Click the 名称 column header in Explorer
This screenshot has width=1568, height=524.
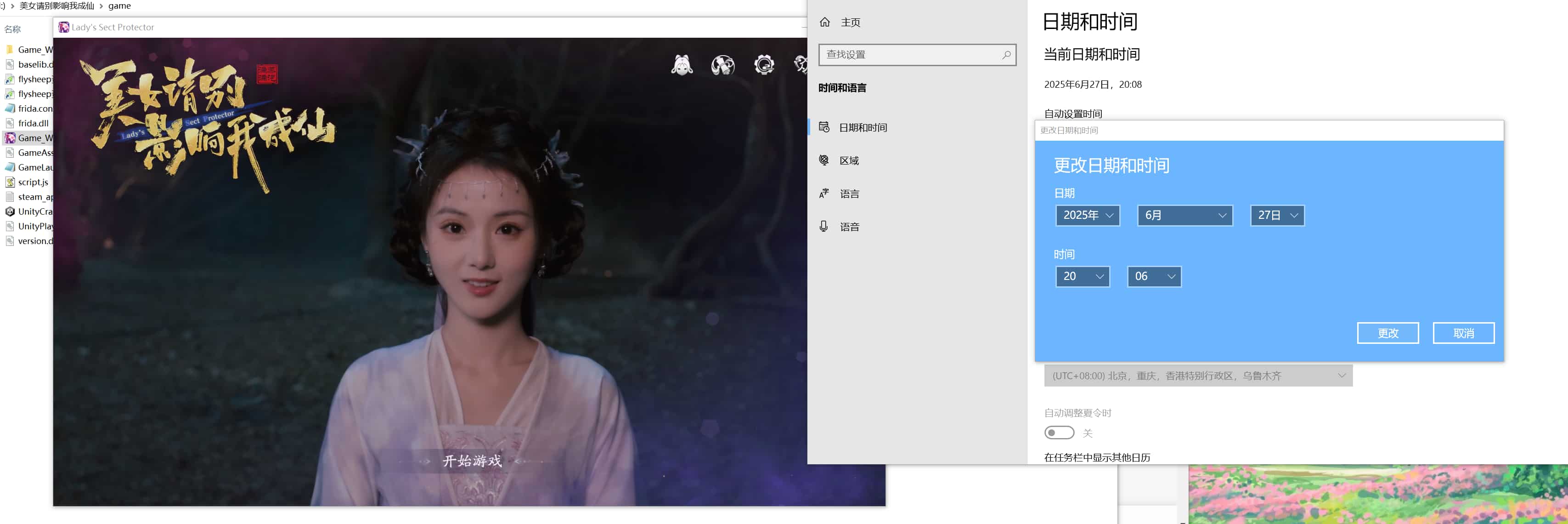[x=13, y=29]
